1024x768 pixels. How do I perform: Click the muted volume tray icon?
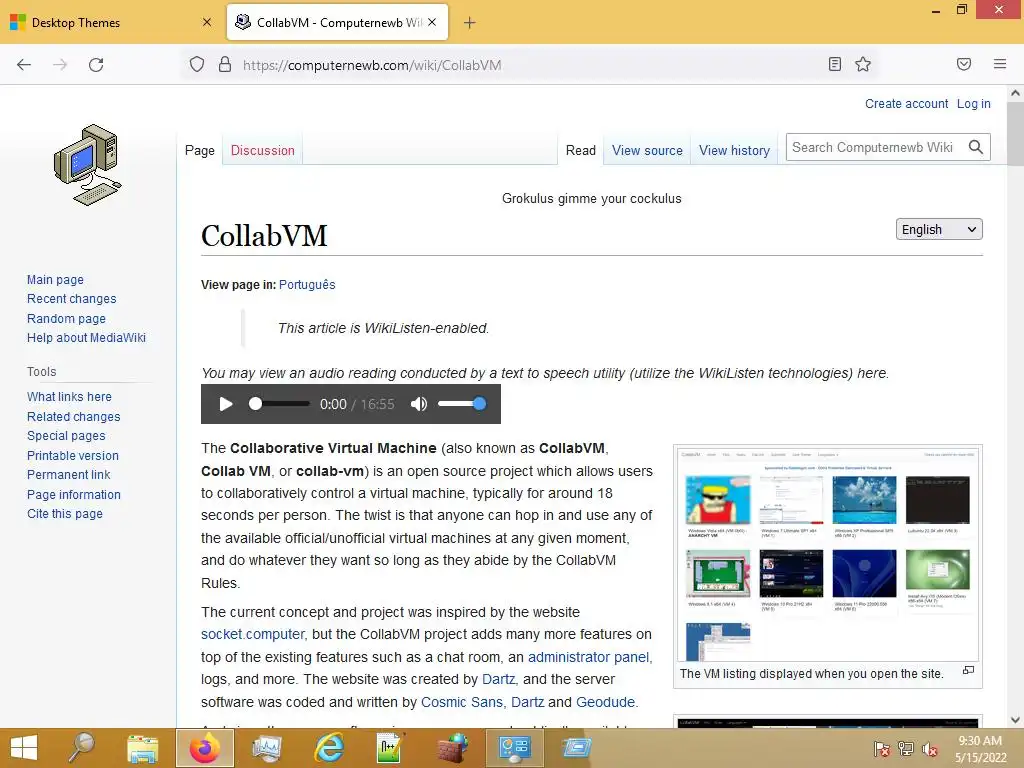click(x=930, y=749)
